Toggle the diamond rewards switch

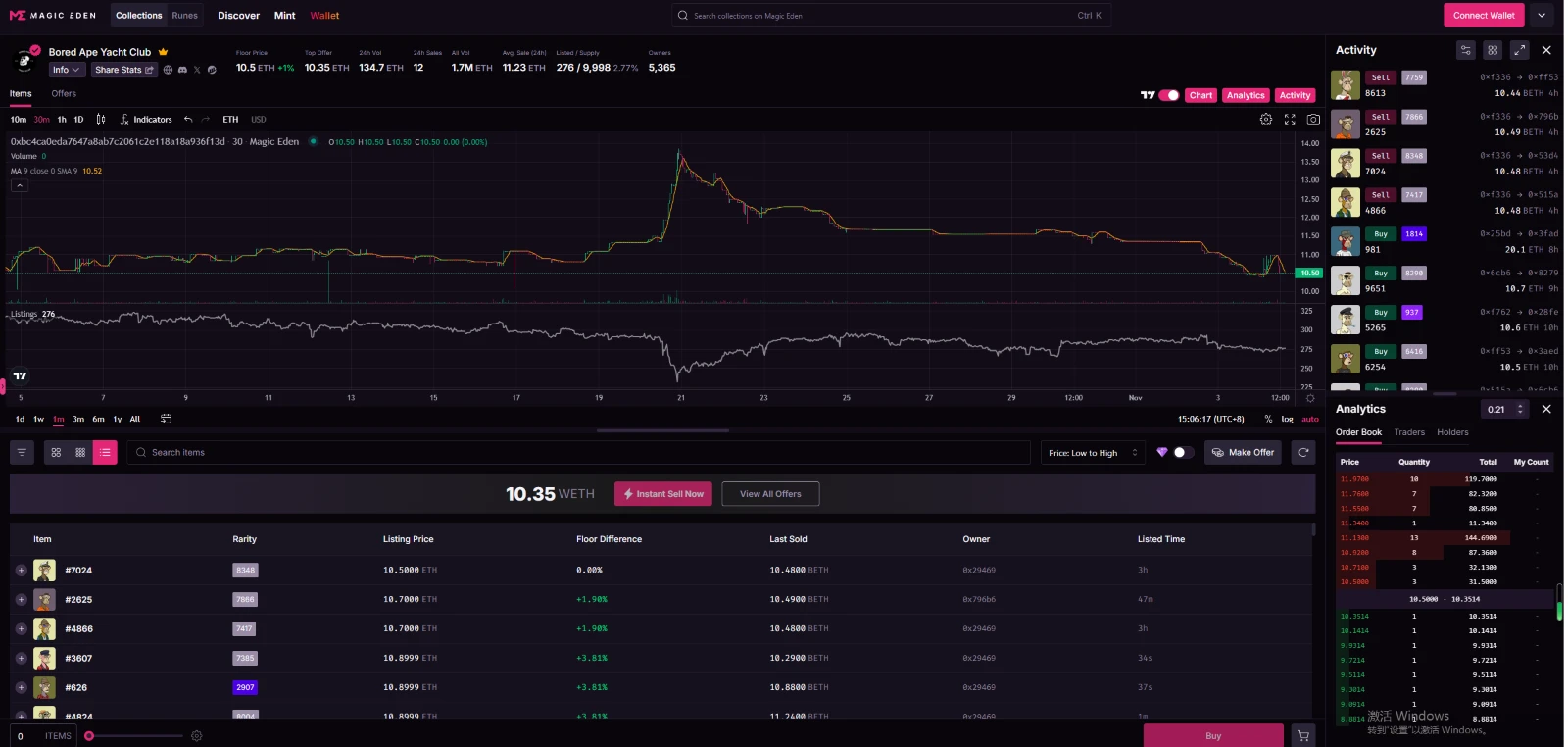[x=1183, y=452]
